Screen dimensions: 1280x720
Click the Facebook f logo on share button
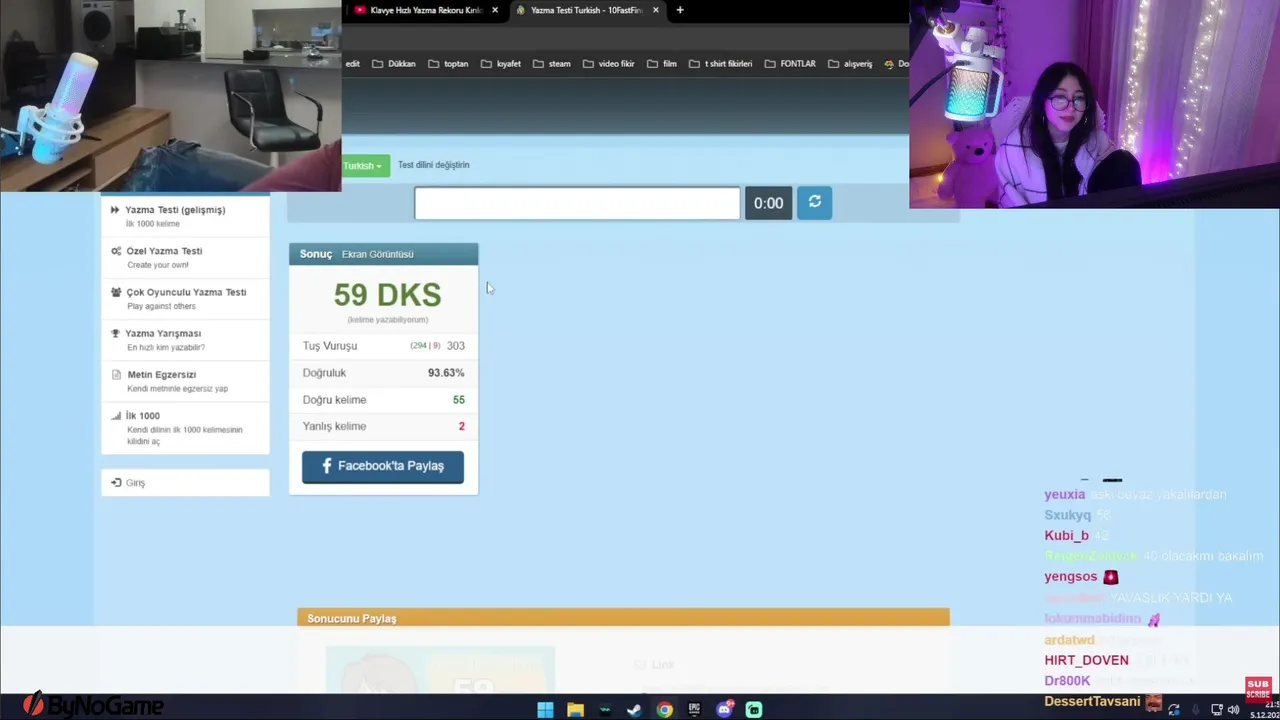(x=327, y=466)
